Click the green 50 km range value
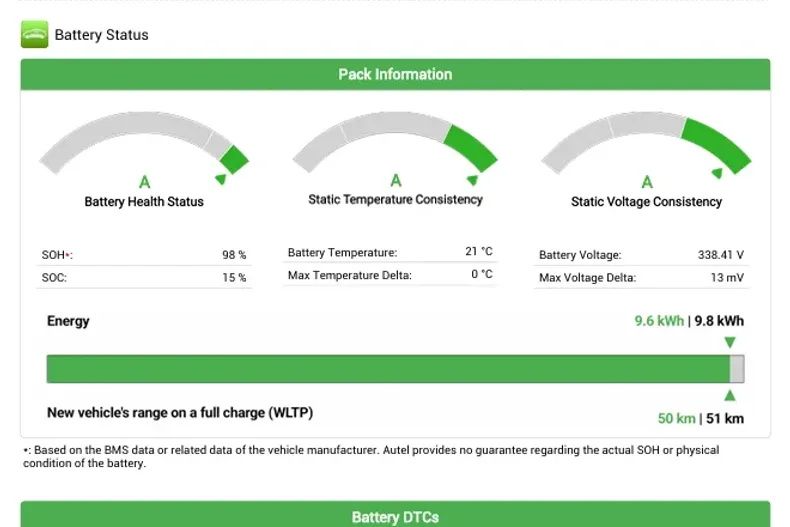The height and width of the screenshot is (527, 790). [677, 419]
